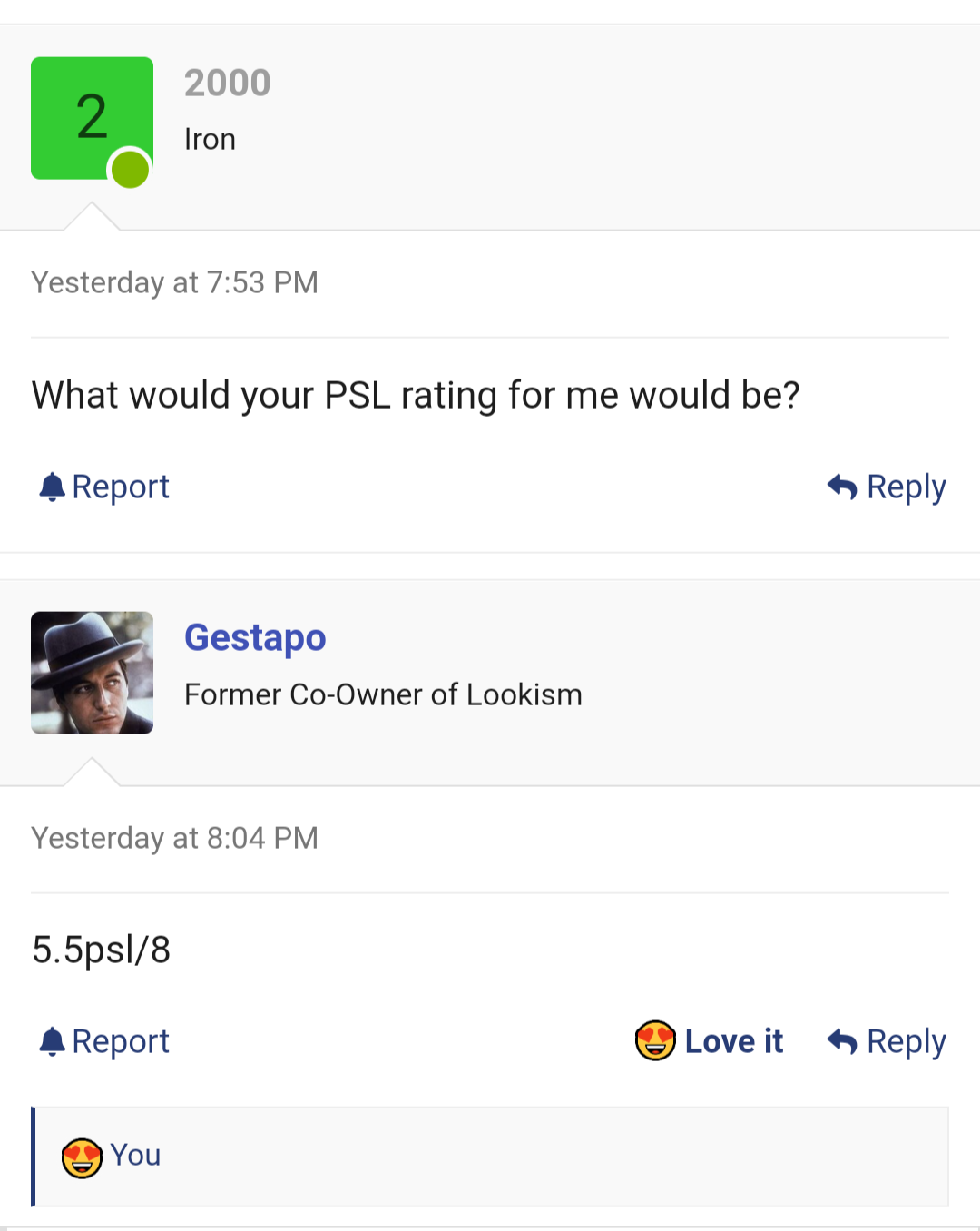Open the Gestapo username link

[x=255, y=638]
